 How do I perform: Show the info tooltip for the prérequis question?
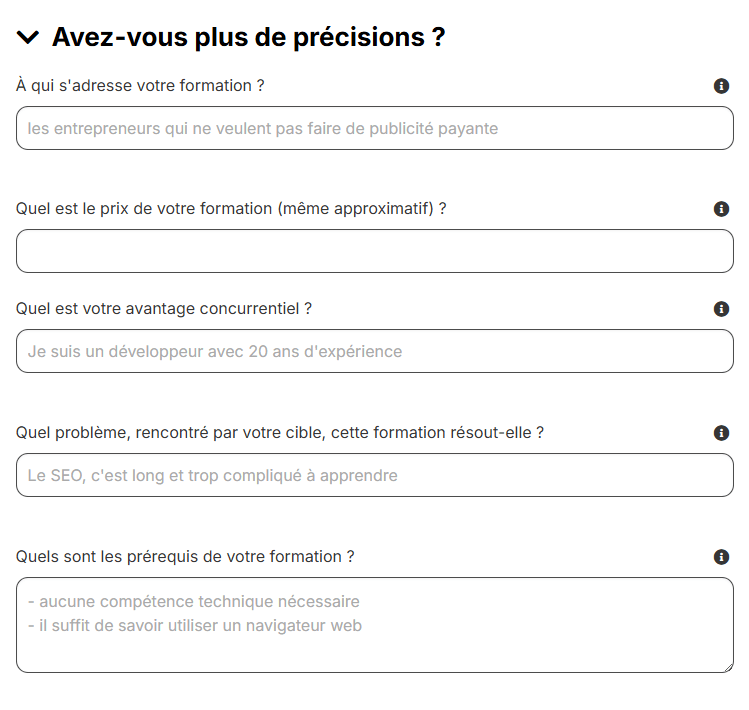pyautogui.click(x=721, y=557)
